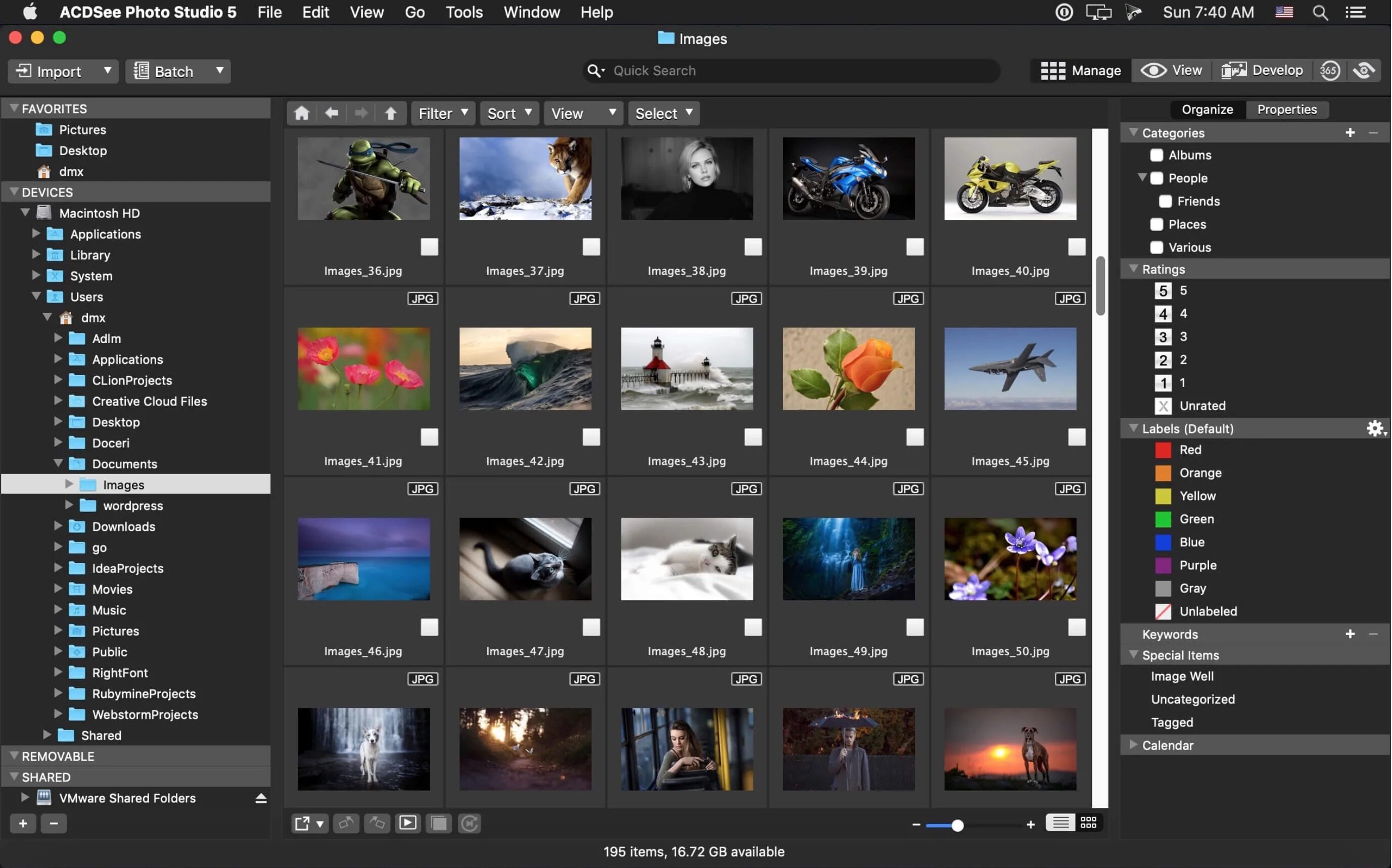Open the external editor share icon

click(x=302, y=823)
